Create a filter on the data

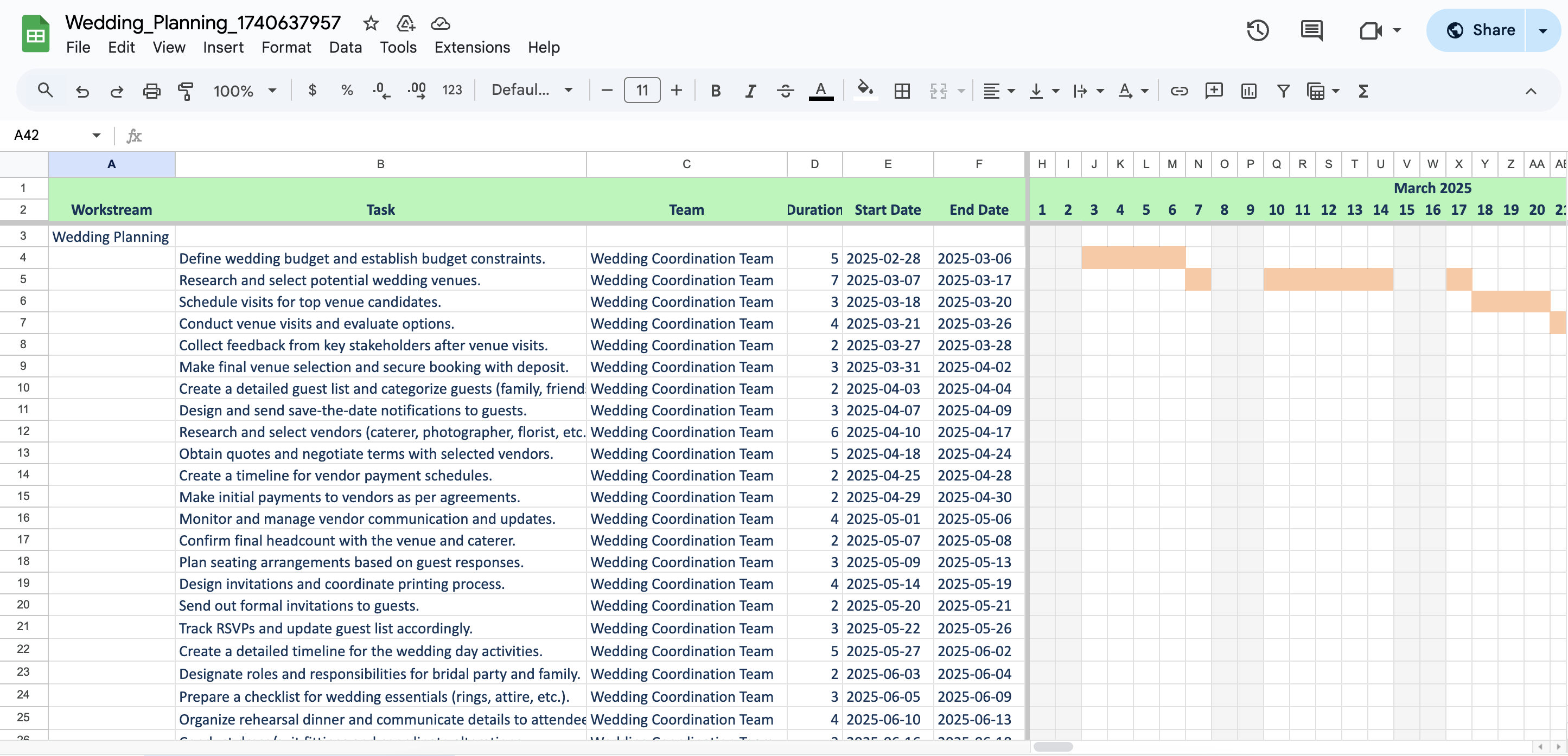(1283, 91)
